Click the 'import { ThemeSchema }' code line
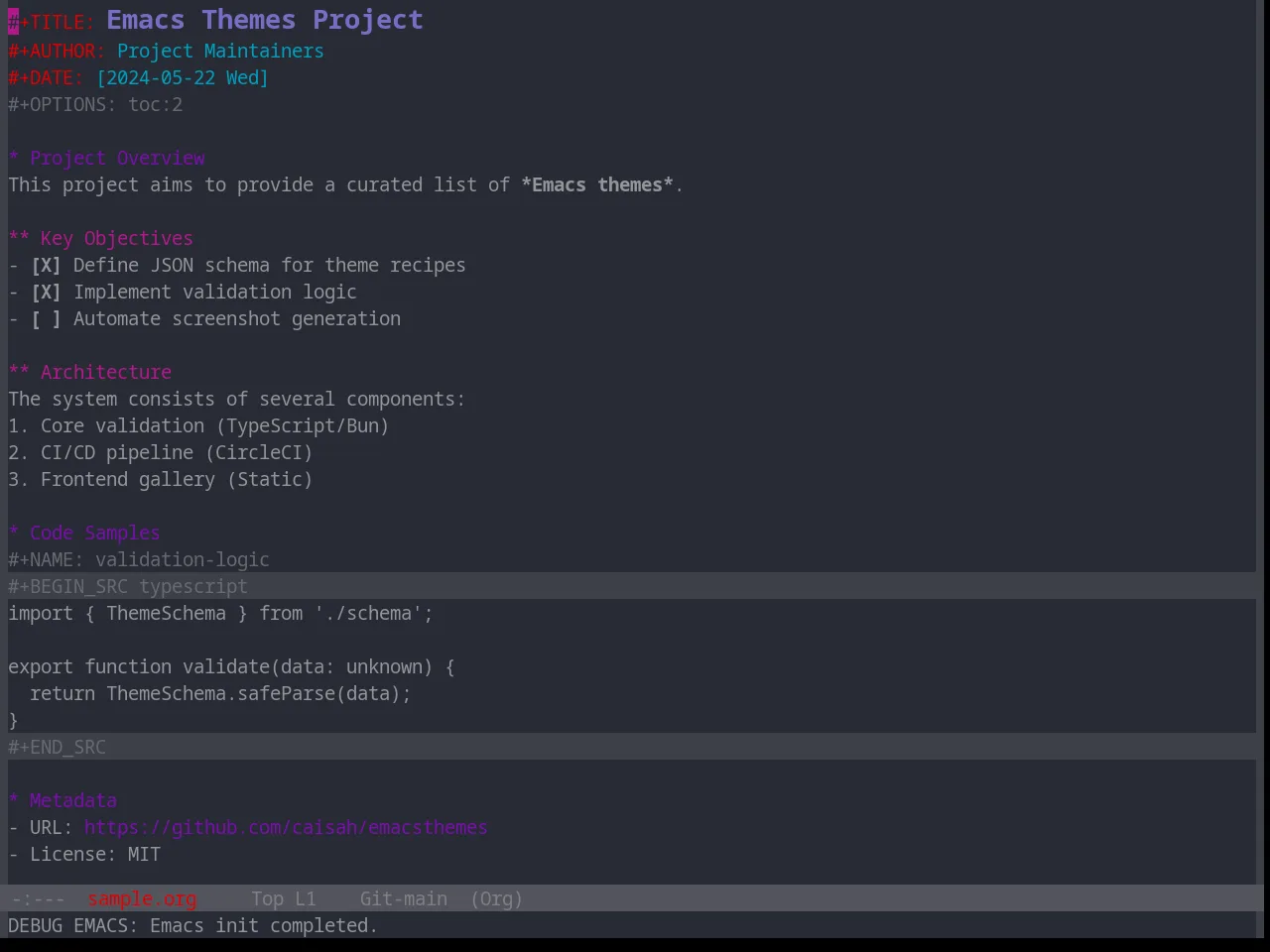Image resolution: width=1270 pixels, height=952 pixels. pyautogui.click(x=220, y=614)
